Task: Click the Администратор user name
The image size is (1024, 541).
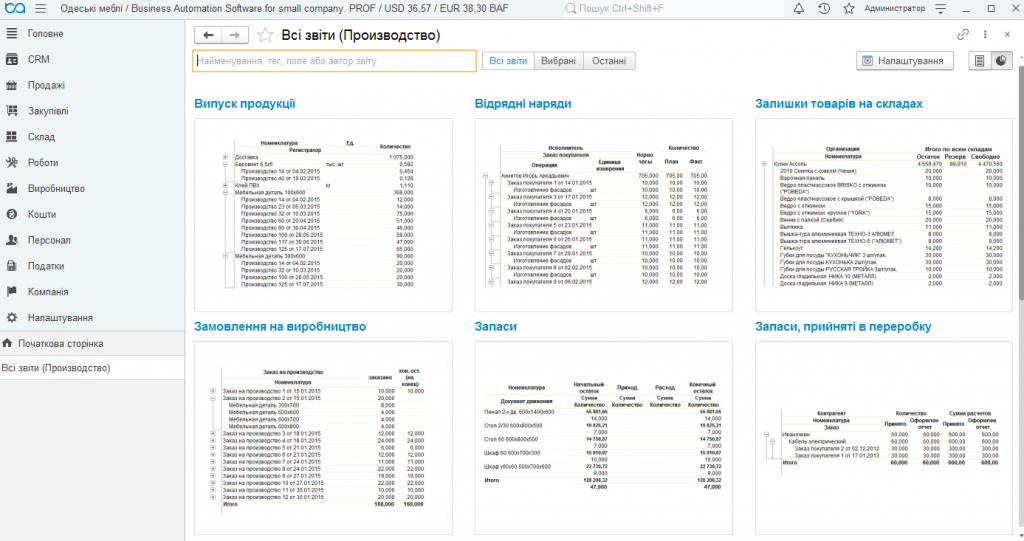Action: pos(894,8)
